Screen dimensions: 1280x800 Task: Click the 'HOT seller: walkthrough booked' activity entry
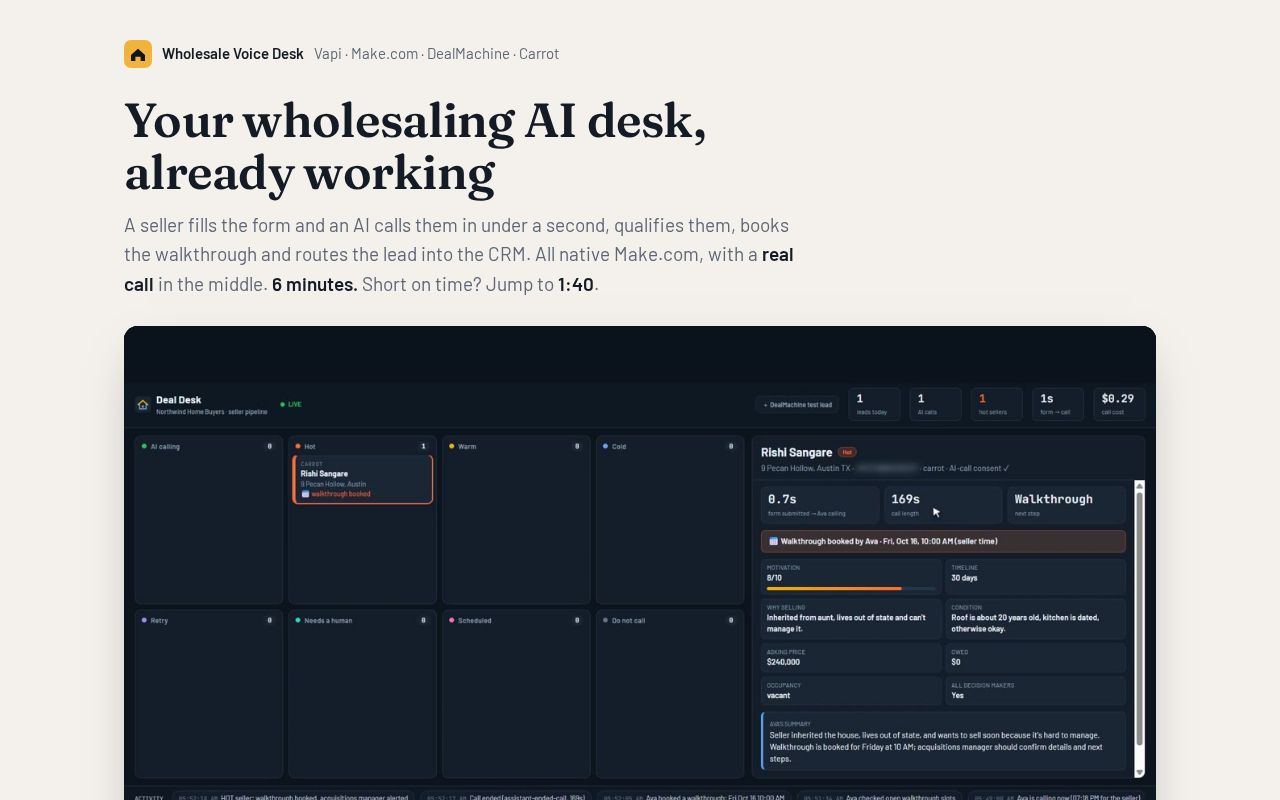click(292, 797)
